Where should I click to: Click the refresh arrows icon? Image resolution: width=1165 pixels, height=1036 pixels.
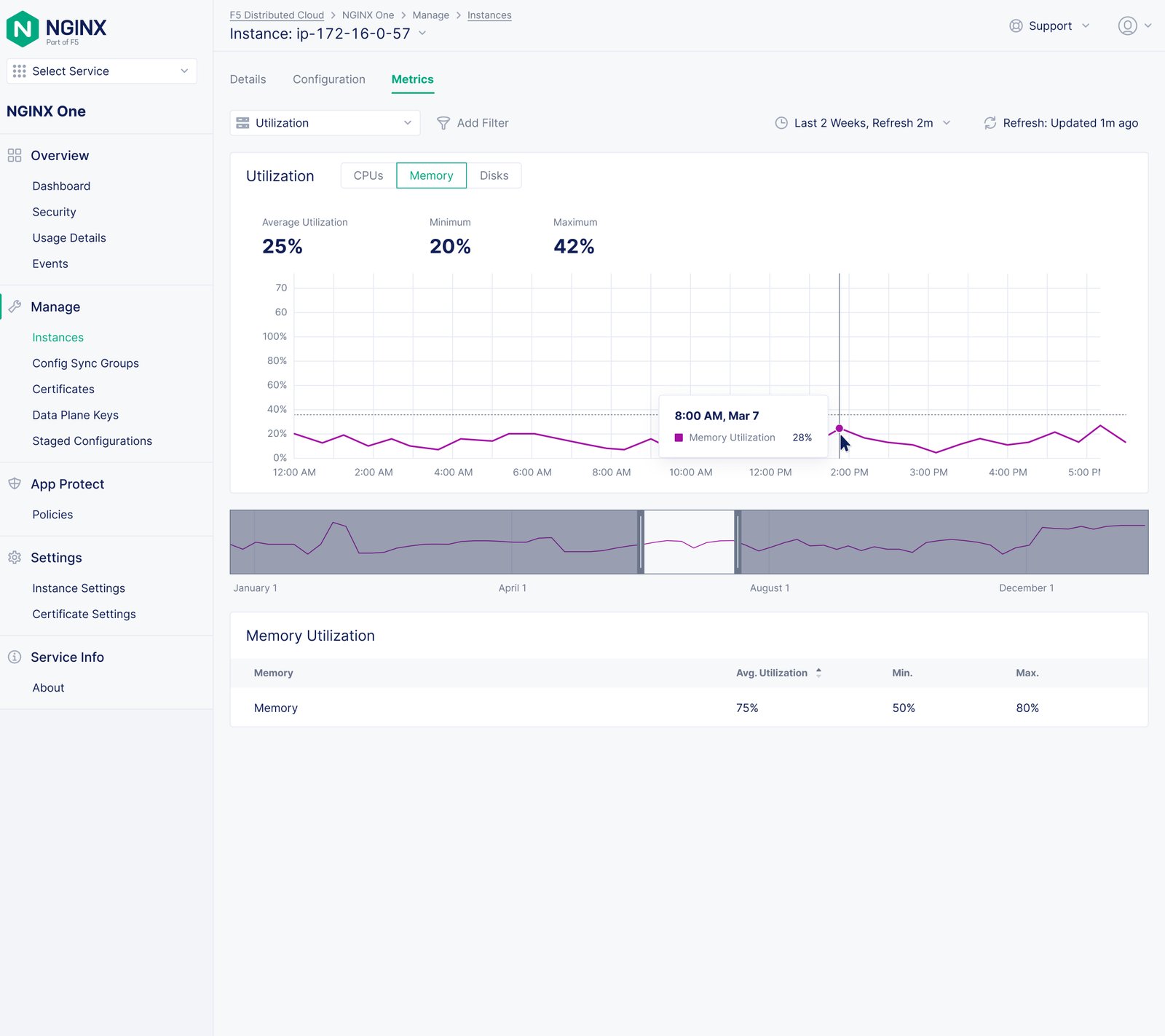click(x=990, y=123)
